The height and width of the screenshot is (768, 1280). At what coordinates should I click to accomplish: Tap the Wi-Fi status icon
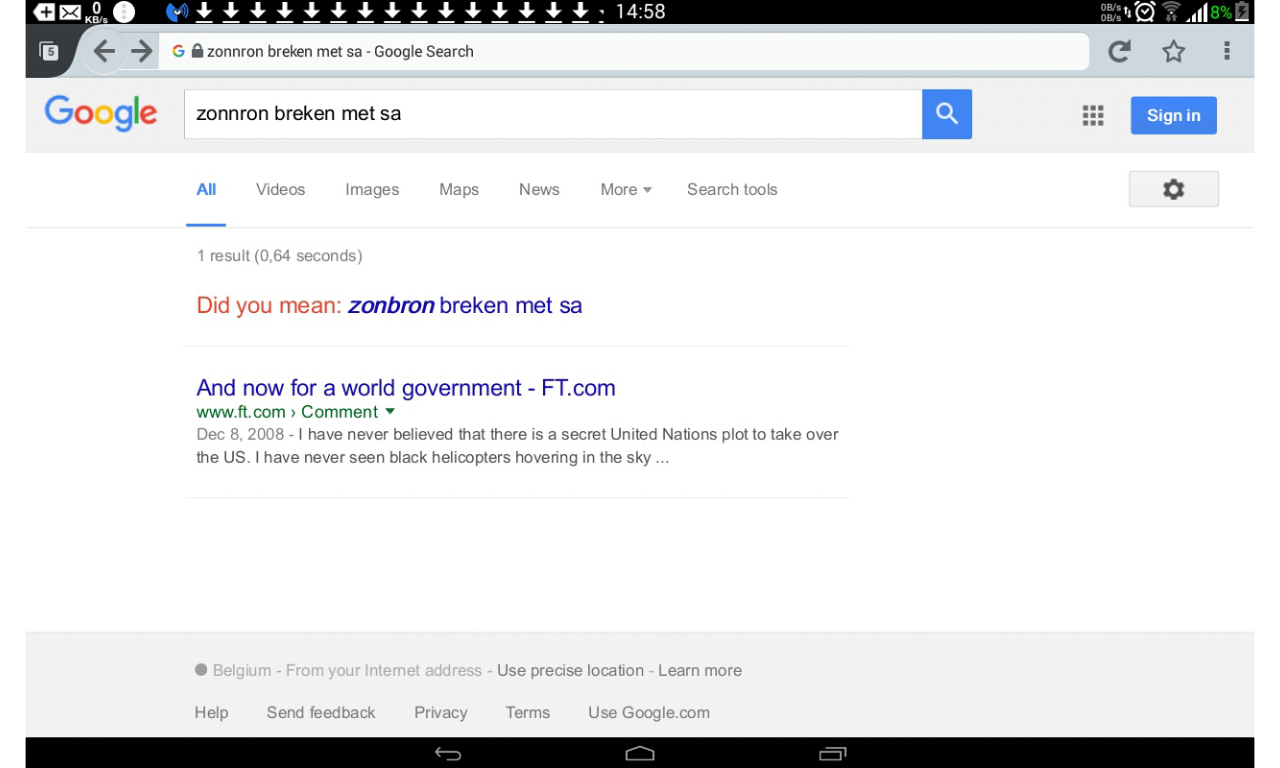click(1172, 12)
